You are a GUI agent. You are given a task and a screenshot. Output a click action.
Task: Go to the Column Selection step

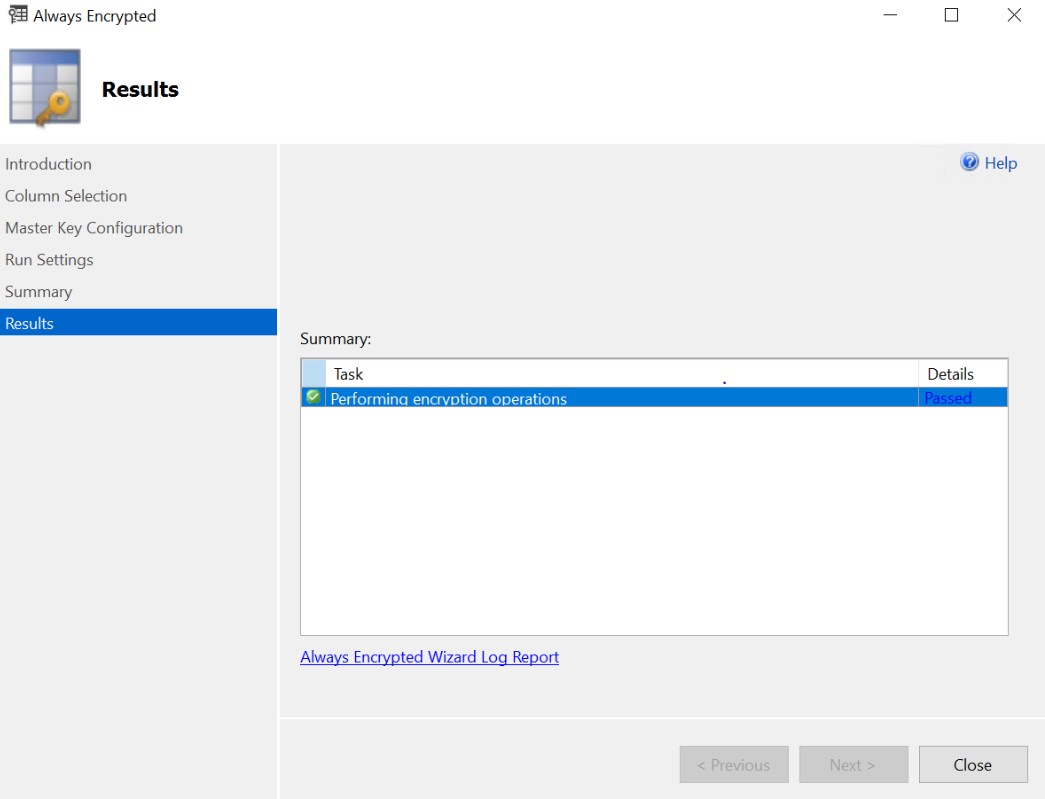[66, 196]
